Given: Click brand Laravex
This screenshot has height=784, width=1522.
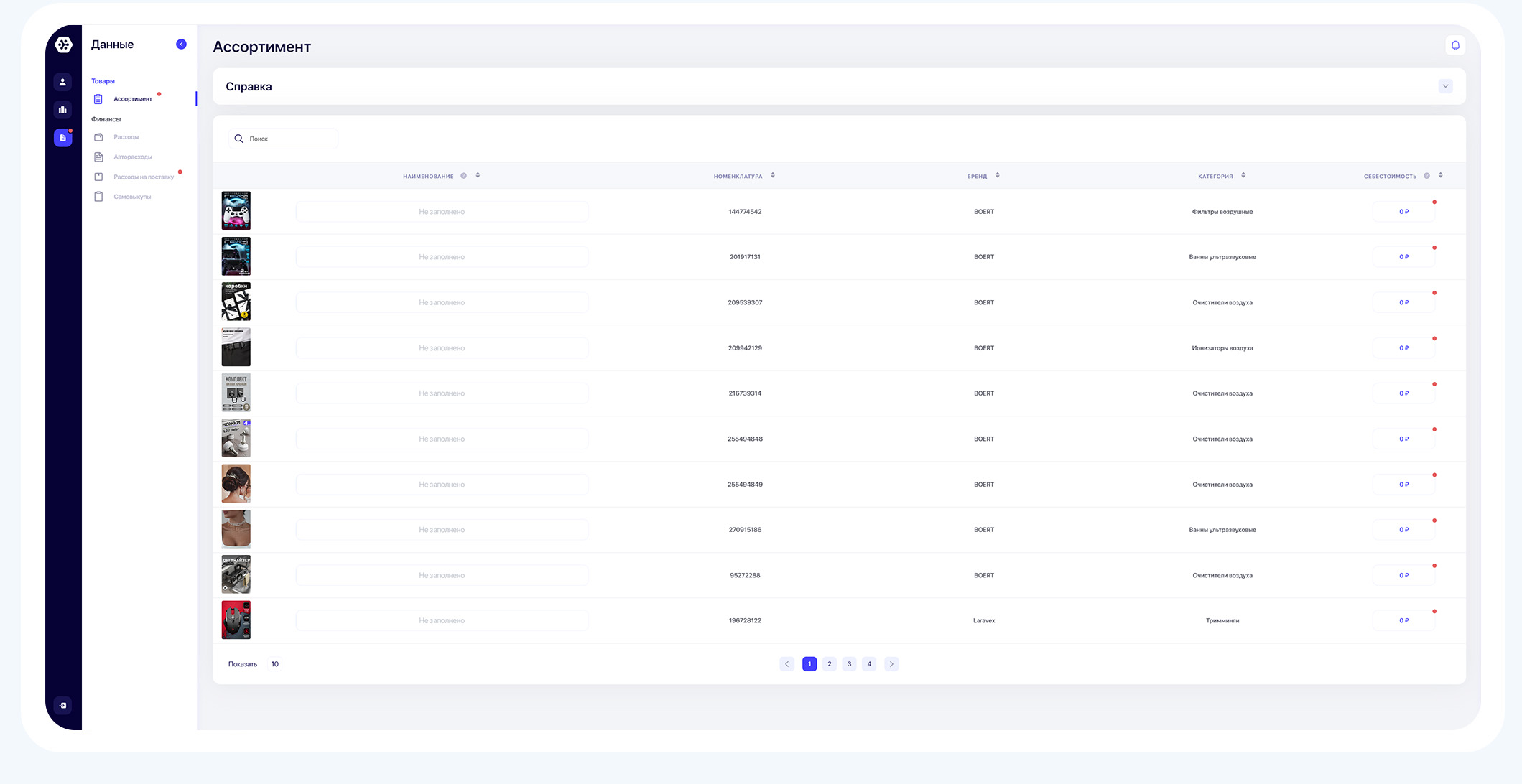Looking at the screenshot, I should point(984,620).
